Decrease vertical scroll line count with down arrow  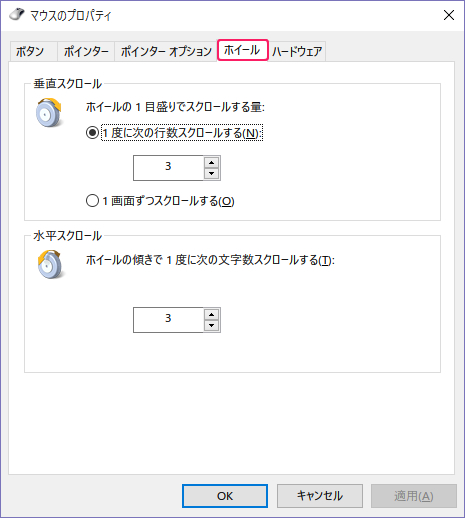(211, 173)
